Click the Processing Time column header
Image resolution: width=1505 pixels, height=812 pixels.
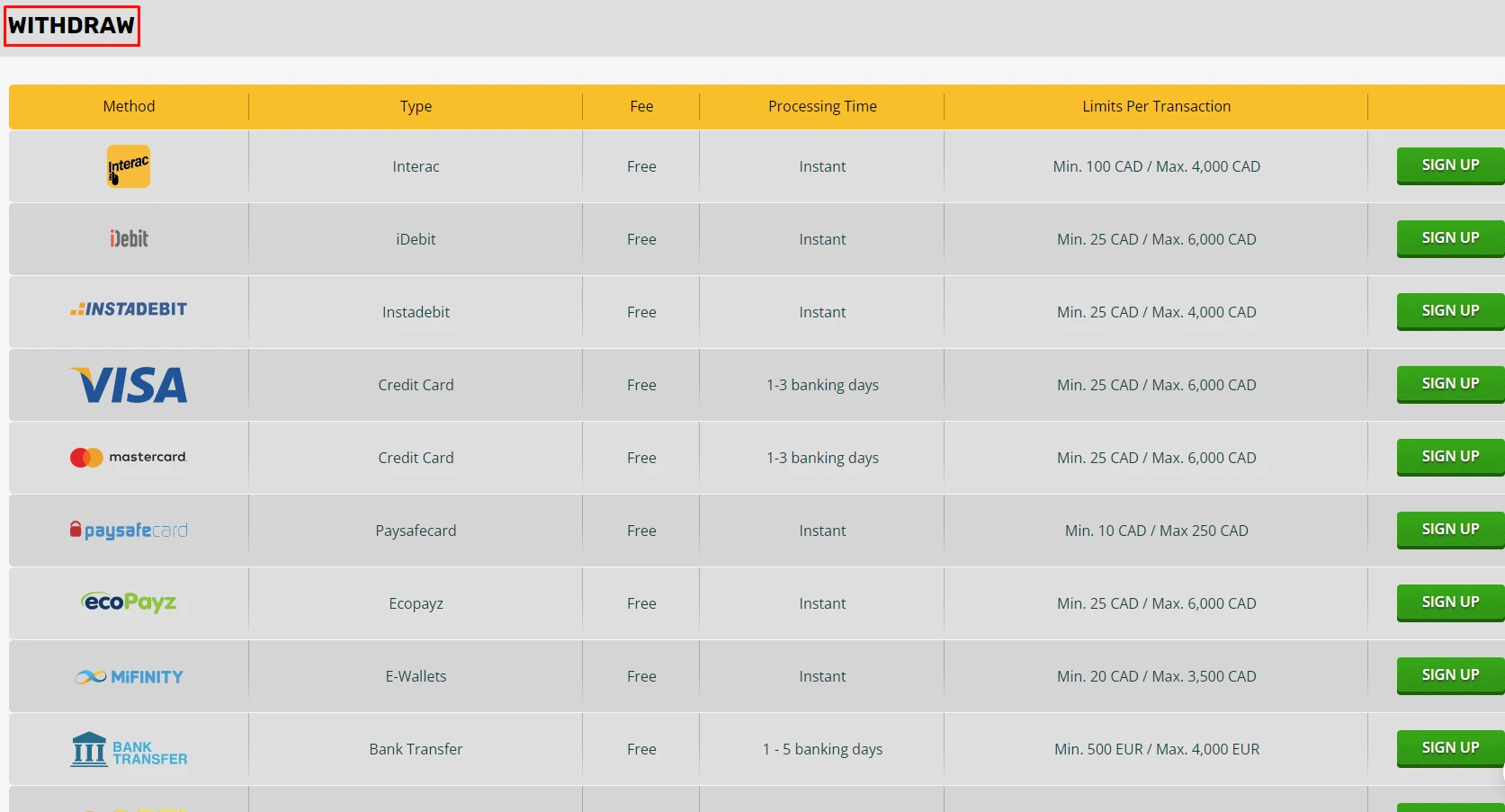pyautogui.click(x=822, y=106)
